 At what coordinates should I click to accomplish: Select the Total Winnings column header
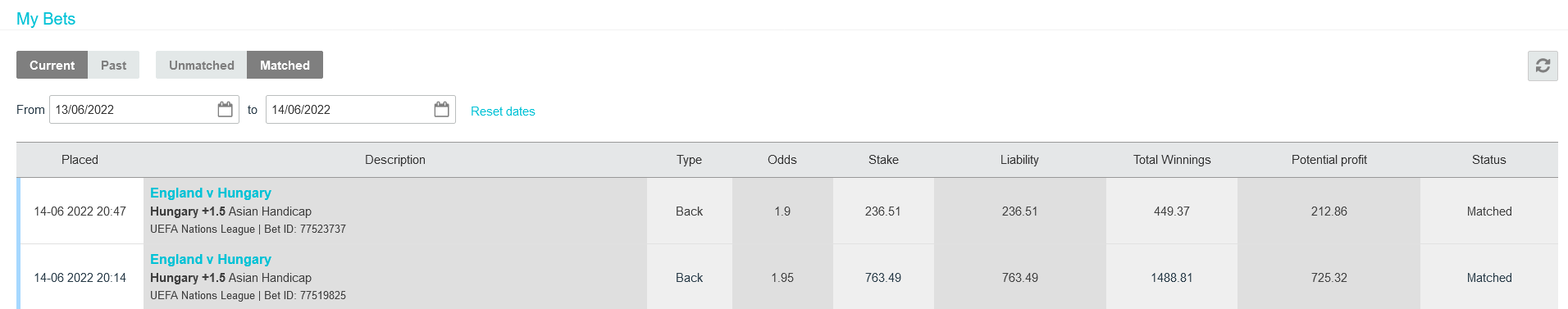[1172, 160]
